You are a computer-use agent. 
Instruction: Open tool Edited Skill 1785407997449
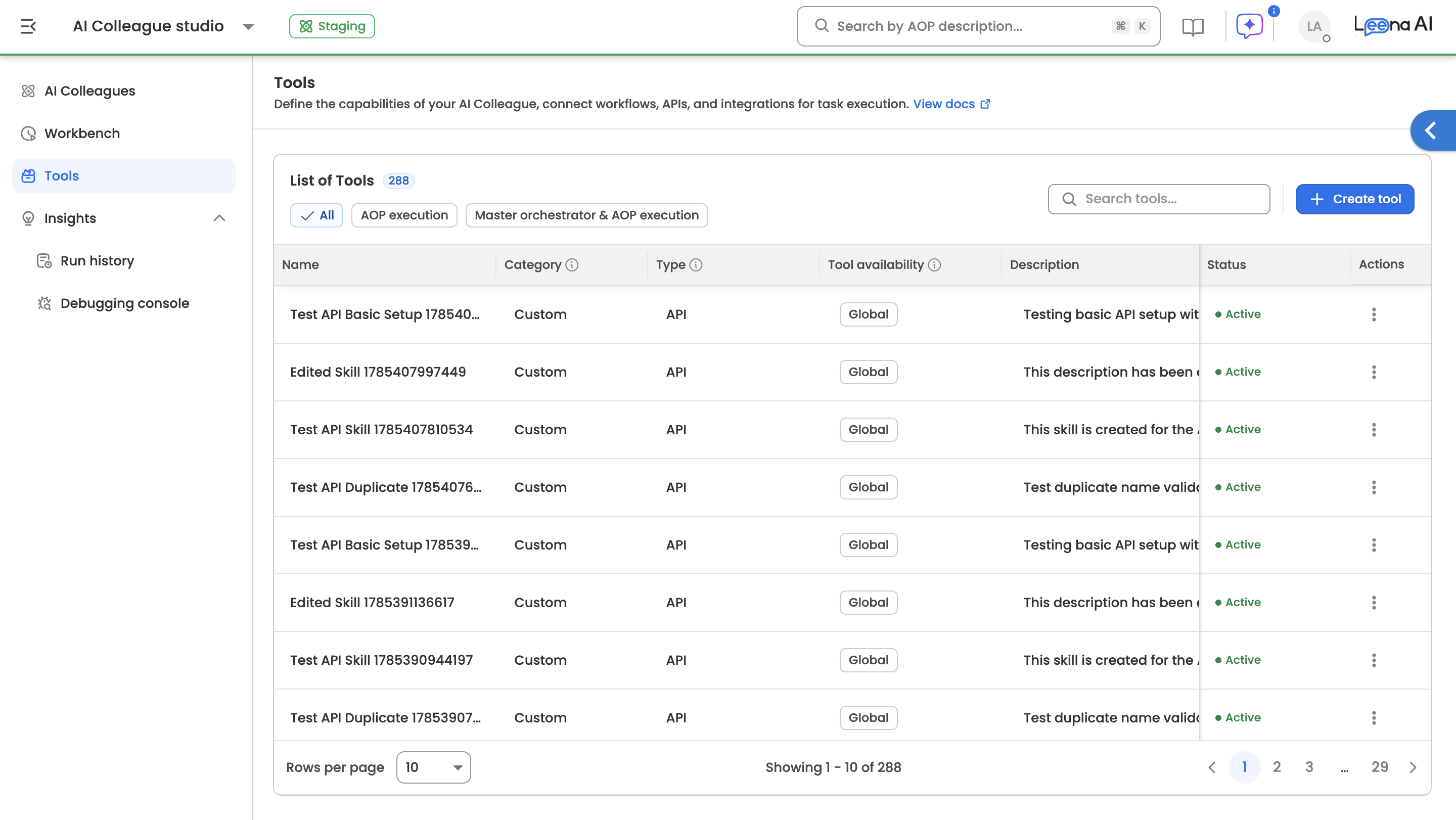(x=378, y=372)
